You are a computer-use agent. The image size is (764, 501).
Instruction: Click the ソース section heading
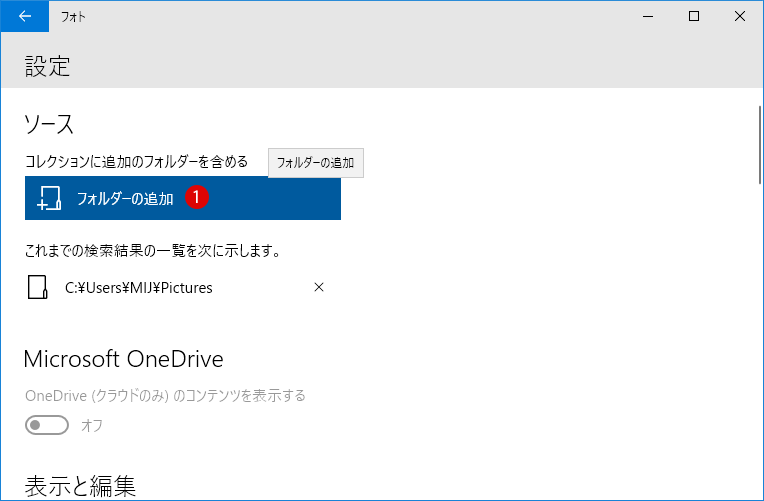(x=49, y=124)
